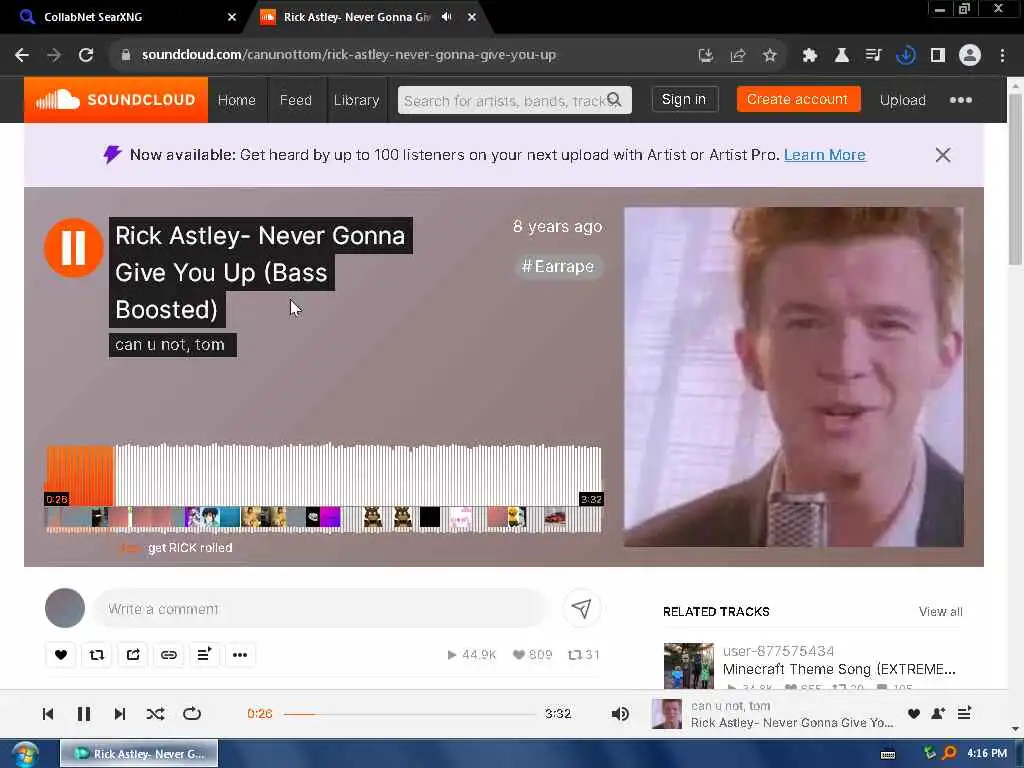Viewport: 1024px width, 768px height.
Task: Click the Create account button
Action: pos(798,99)
